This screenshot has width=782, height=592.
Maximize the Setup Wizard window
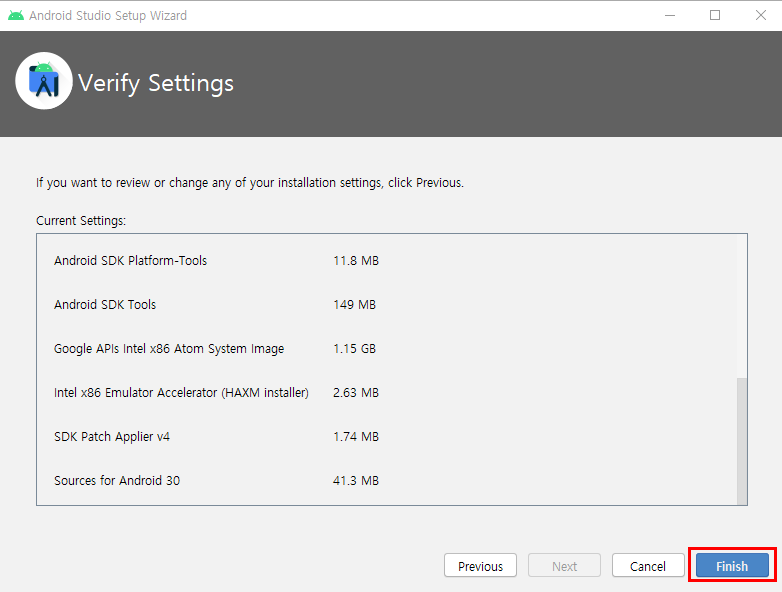(x=715, y=15)
